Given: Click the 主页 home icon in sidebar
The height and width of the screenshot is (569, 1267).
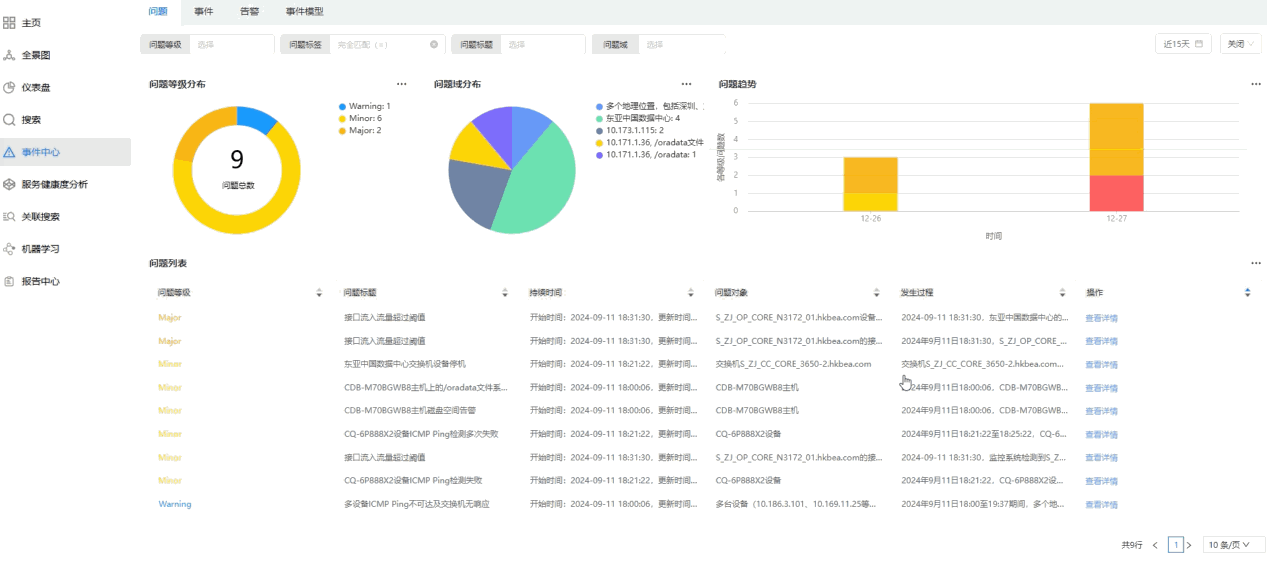Looking at the screenshot, I should tap(9, 22).
